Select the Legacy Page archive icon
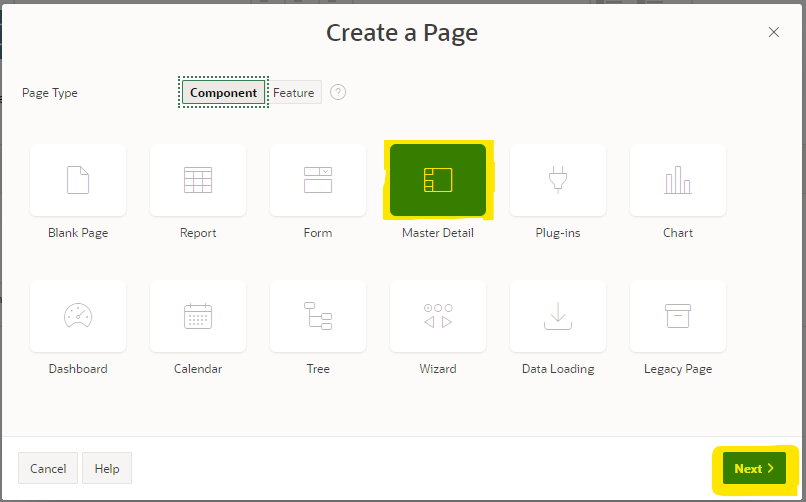This screenshot has height=502, width=806. [x=678, y=316]
